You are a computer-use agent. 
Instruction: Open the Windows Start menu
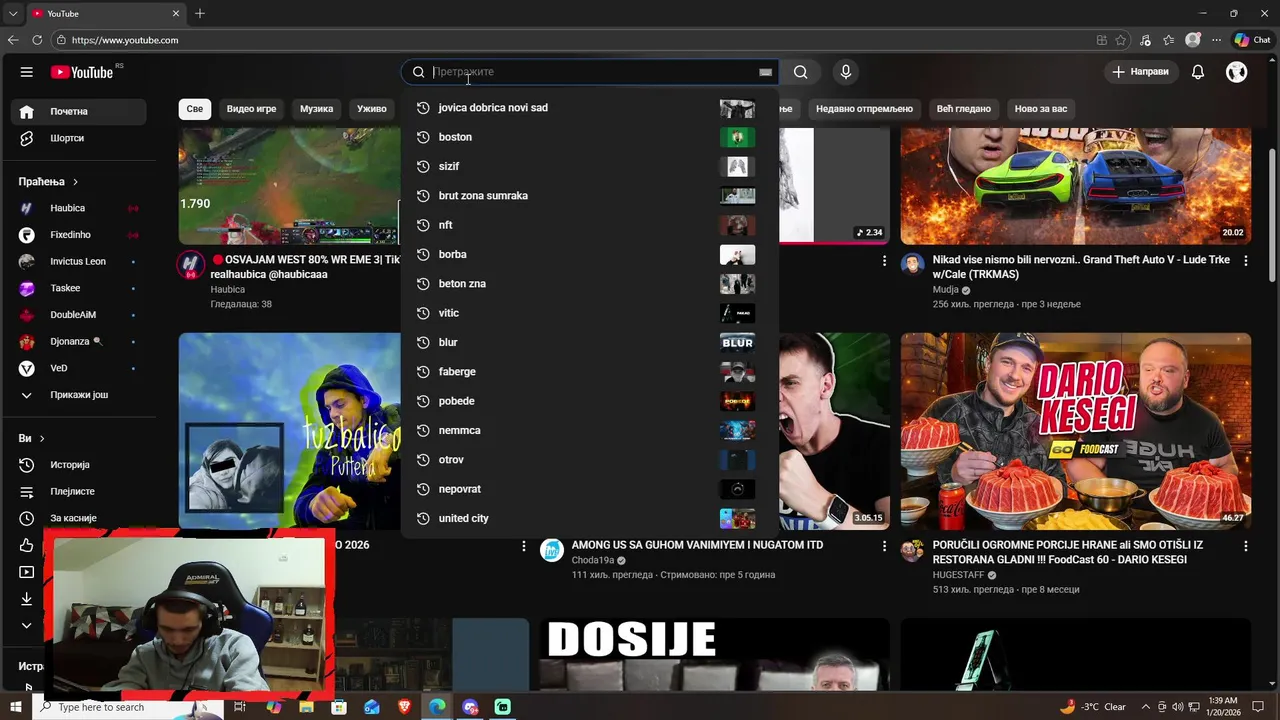tap(16, 707)
